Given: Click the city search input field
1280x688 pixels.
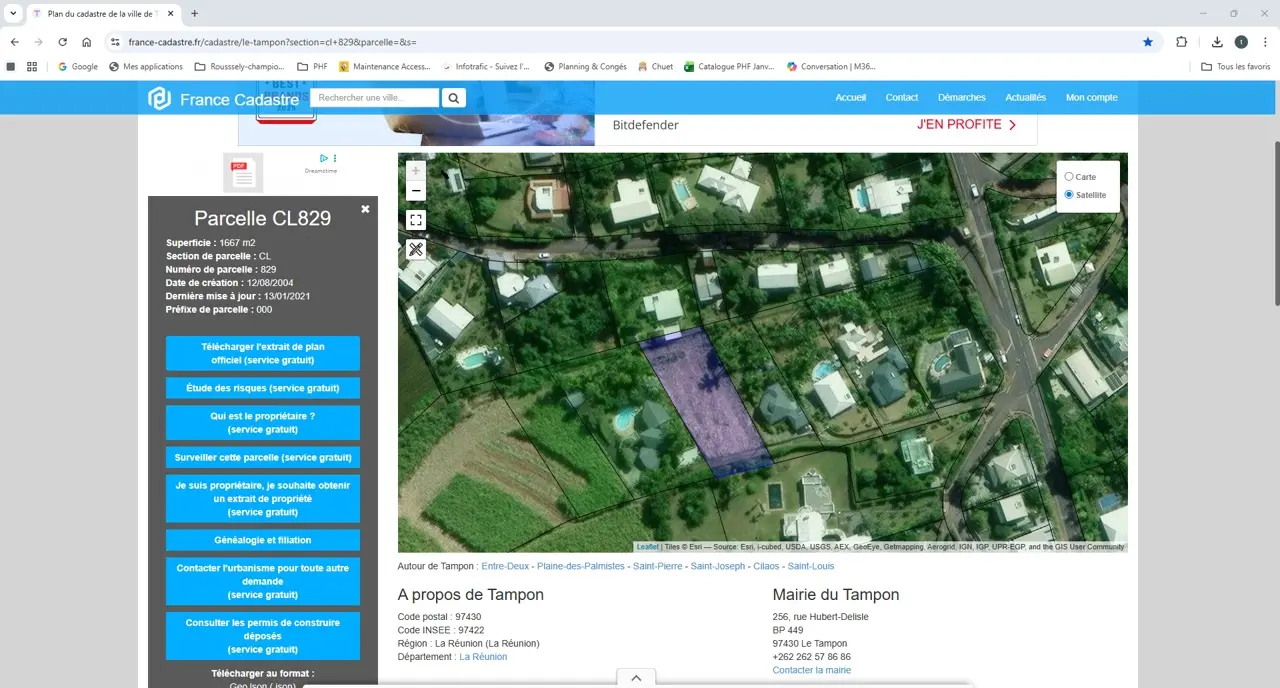Looking at the screenshot, I should coord(375,98).
